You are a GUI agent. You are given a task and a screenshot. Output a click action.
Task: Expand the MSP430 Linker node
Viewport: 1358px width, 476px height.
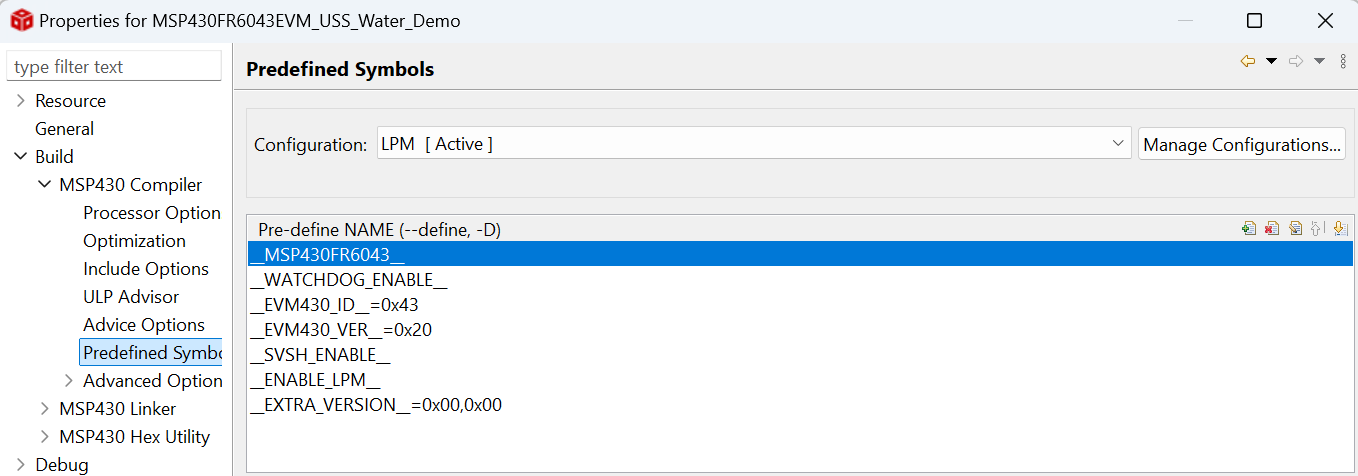pyautogui.click(x=44, y=409)
